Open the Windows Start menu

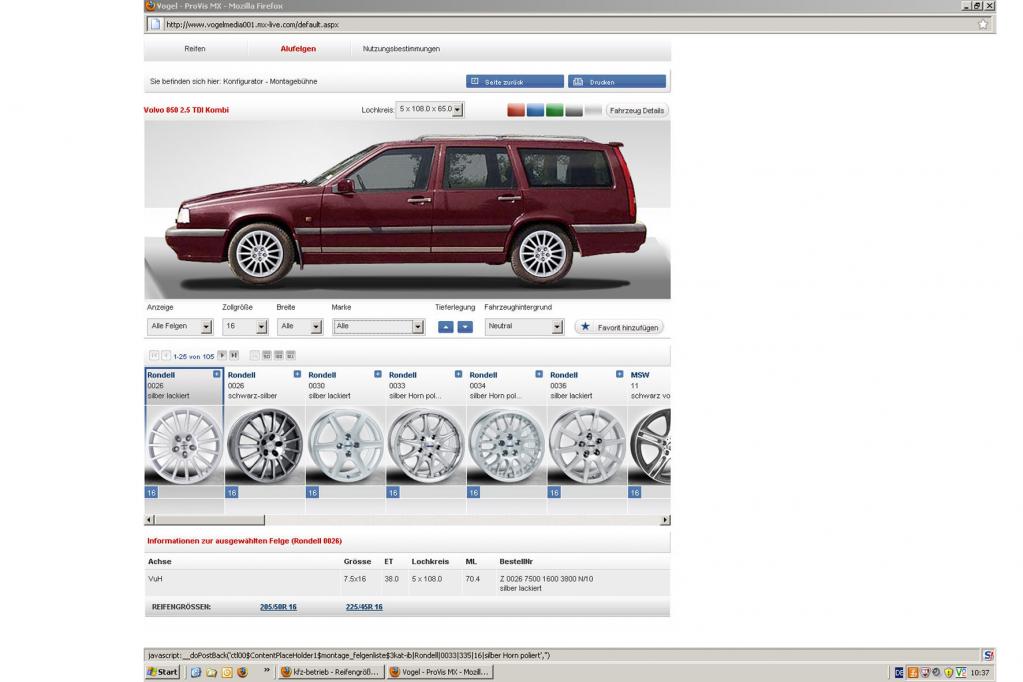point(162,672)
